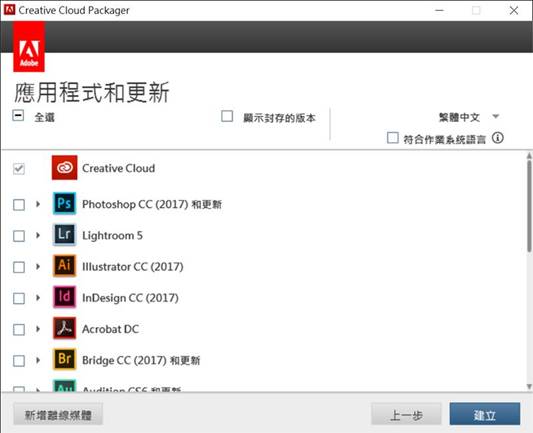Click the Acrobat DC icon
The height and width of the screenshot is (433, 533).
click(64, 328)
